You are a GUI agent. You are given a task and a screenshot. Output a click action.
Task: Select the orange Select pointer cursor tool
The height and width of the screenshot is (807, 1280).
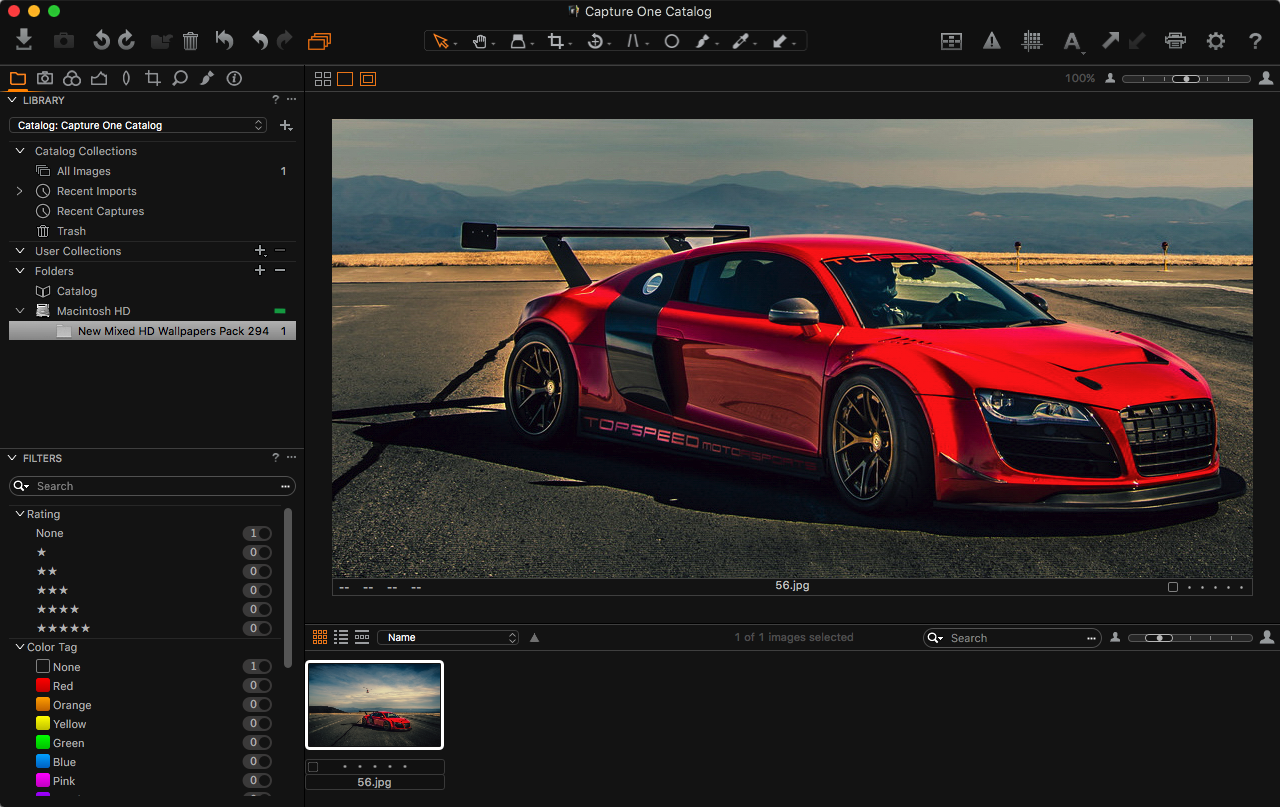pyautogui.click(x=442, y=41)
